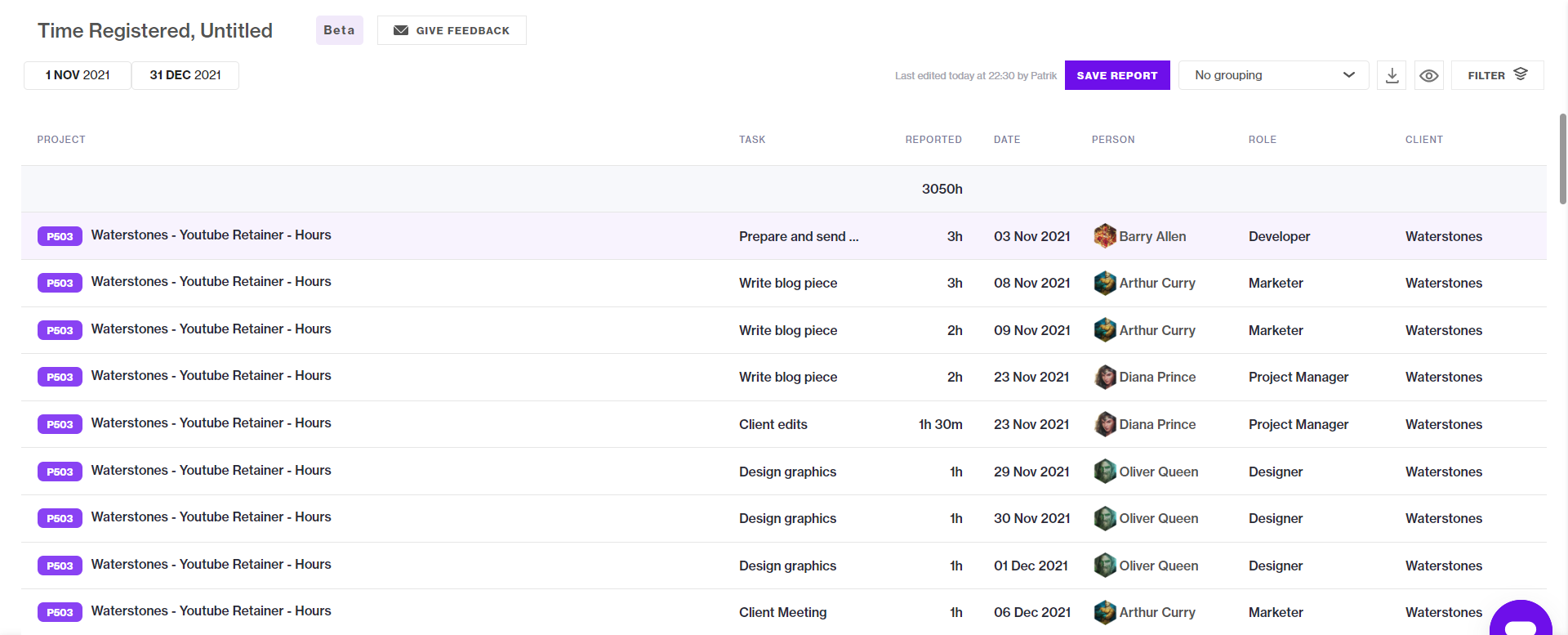1568x635 pixels.
Task: Click the Beta badge
Action: tap(339, 30)
